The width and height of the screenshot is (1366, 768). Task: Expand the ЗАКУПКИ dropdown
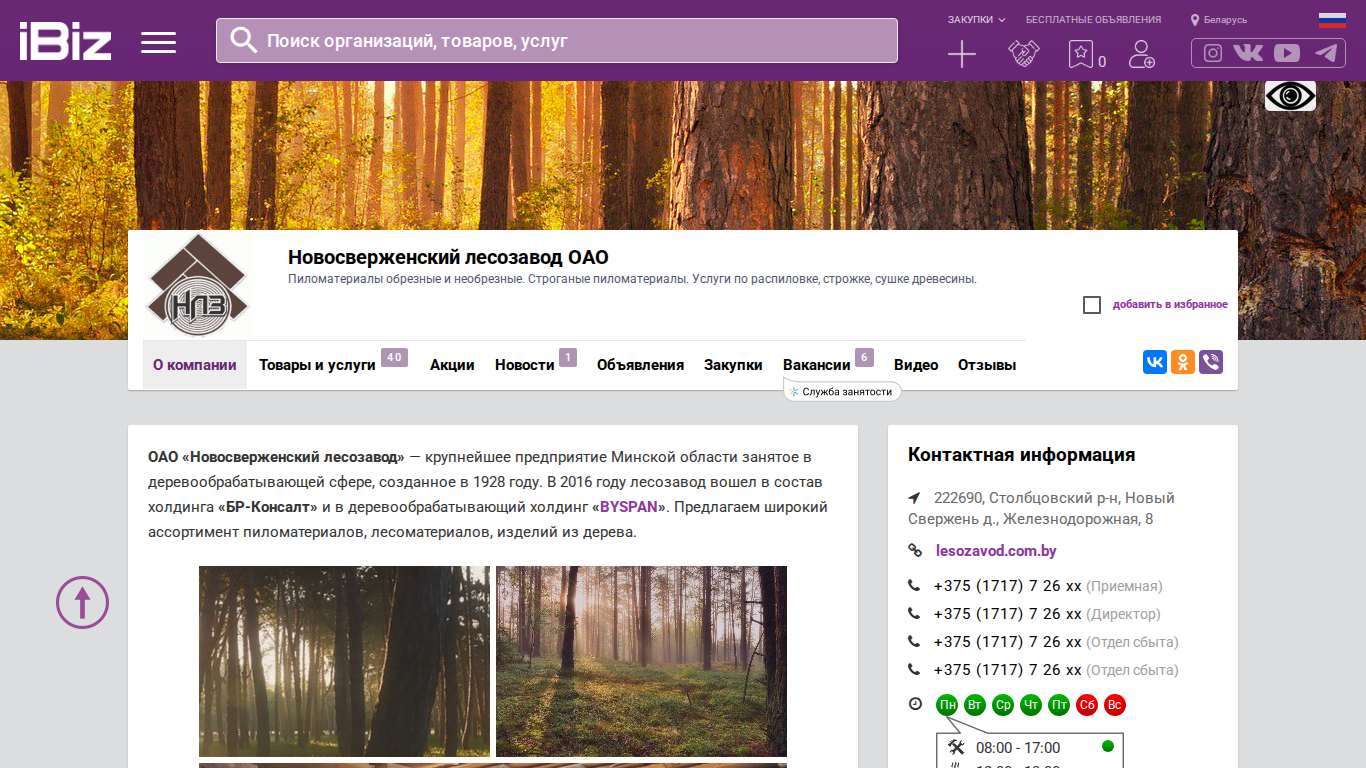(x=976, y=20)
